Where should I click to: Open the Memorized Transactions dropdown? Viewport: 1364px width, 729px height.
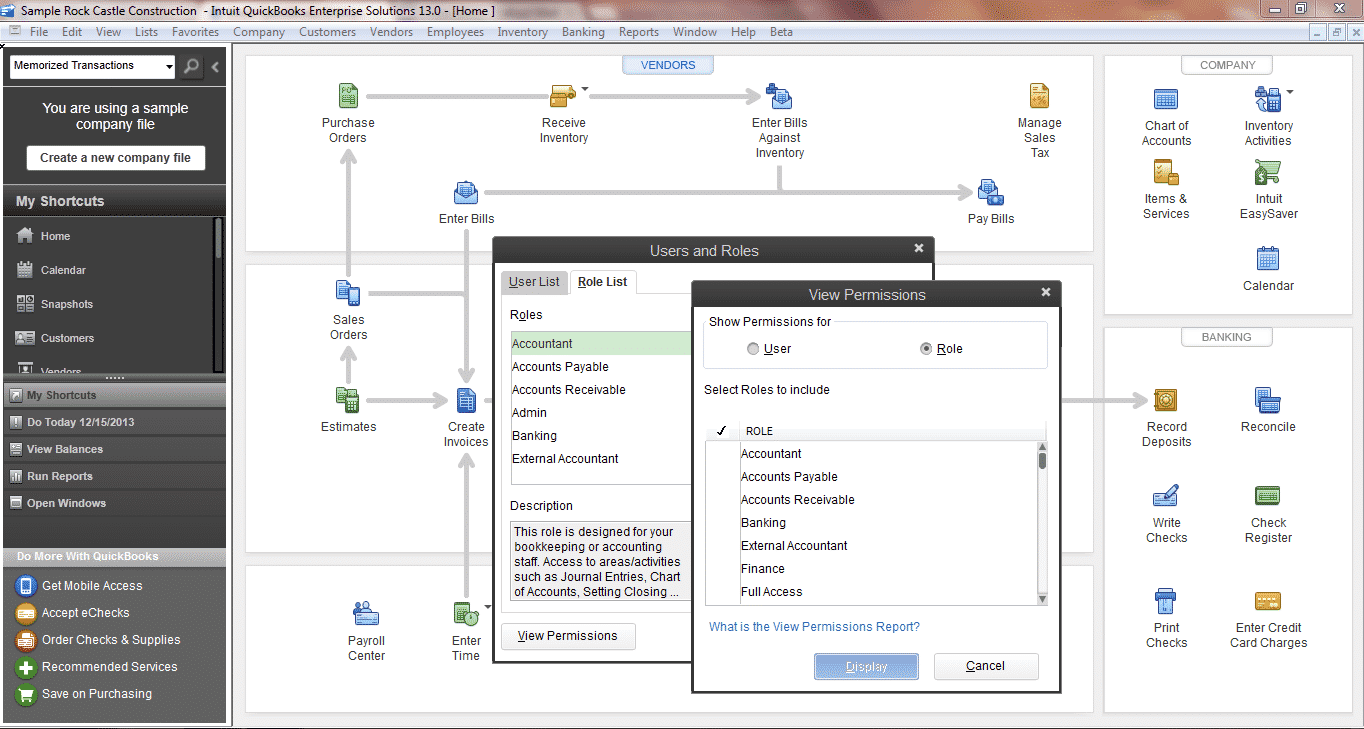click(167, 67)
